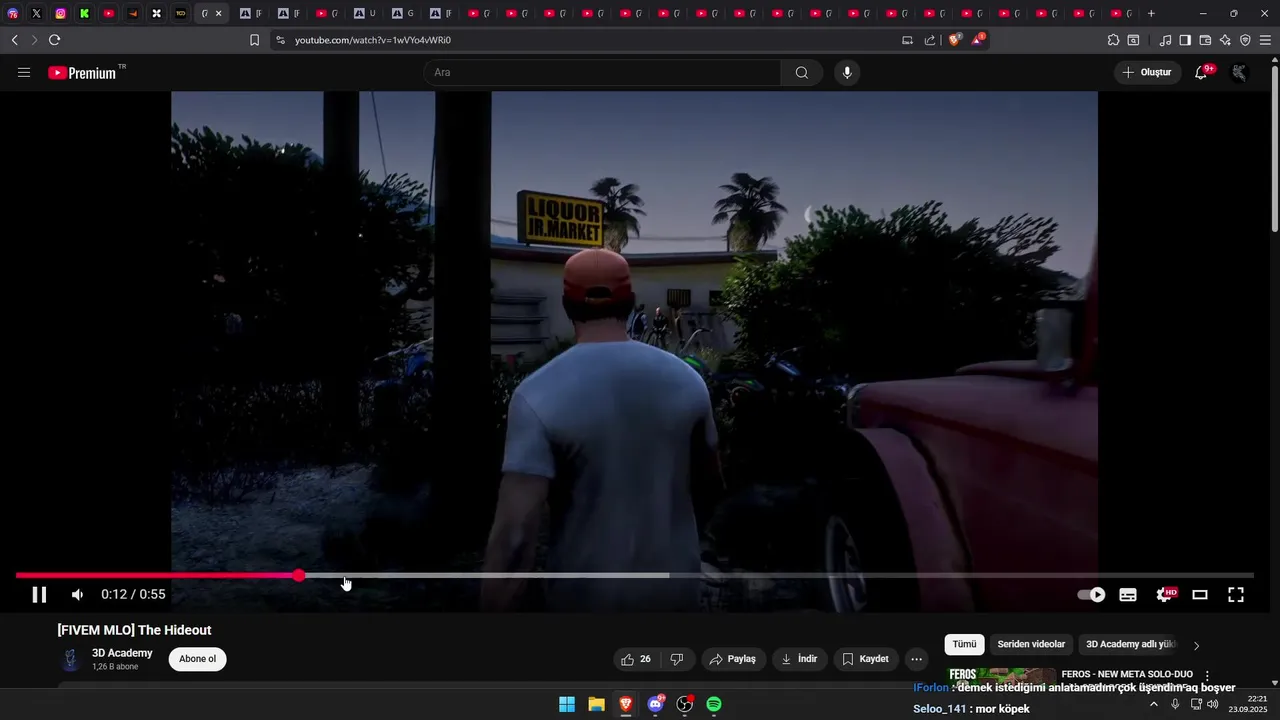Open the FEROS video options three-dot menu
Screen dimensions: 1280x720
tap(1207, 676)
